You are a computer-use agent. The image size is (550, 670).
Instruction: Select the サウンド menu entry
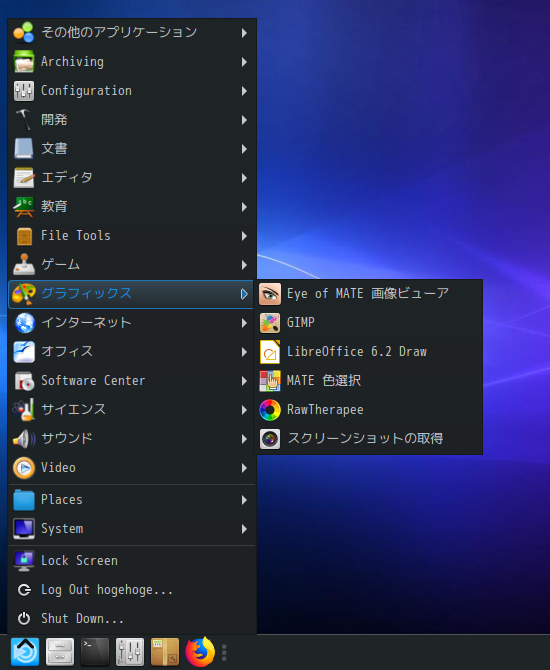click(132, 439)
